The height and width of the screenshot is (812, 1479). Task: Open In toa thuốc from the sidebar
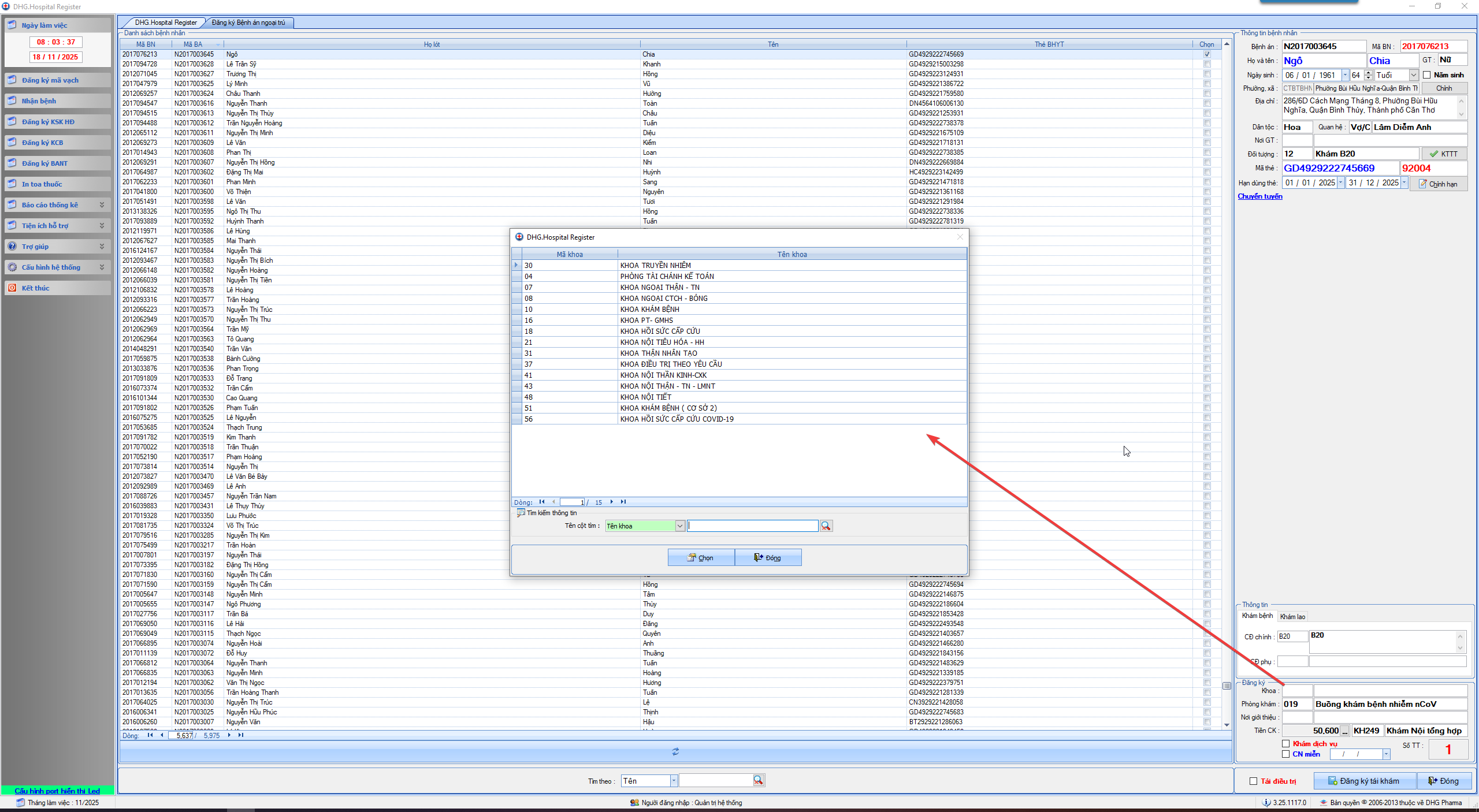click(42, 184)
